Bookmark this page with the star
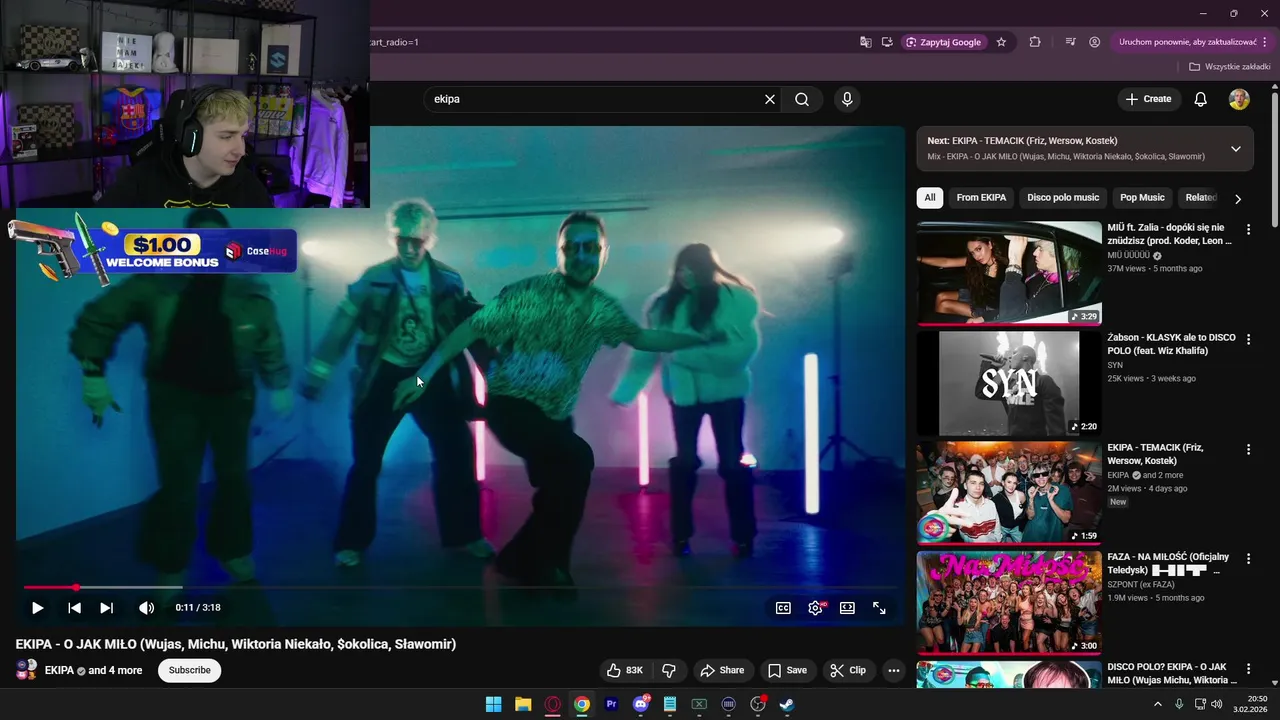 (x=1001, y=42)
